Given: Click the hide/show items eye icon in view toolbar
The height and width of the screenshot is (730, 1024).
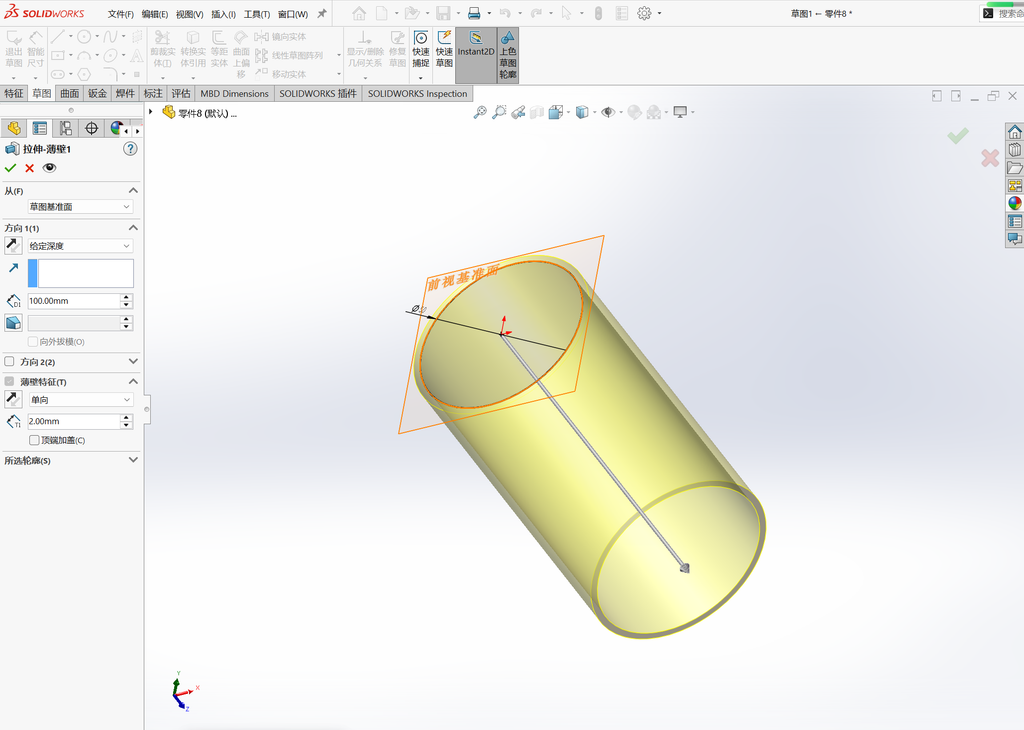Looking at the screenshot, I should click(x=608, y=112).
